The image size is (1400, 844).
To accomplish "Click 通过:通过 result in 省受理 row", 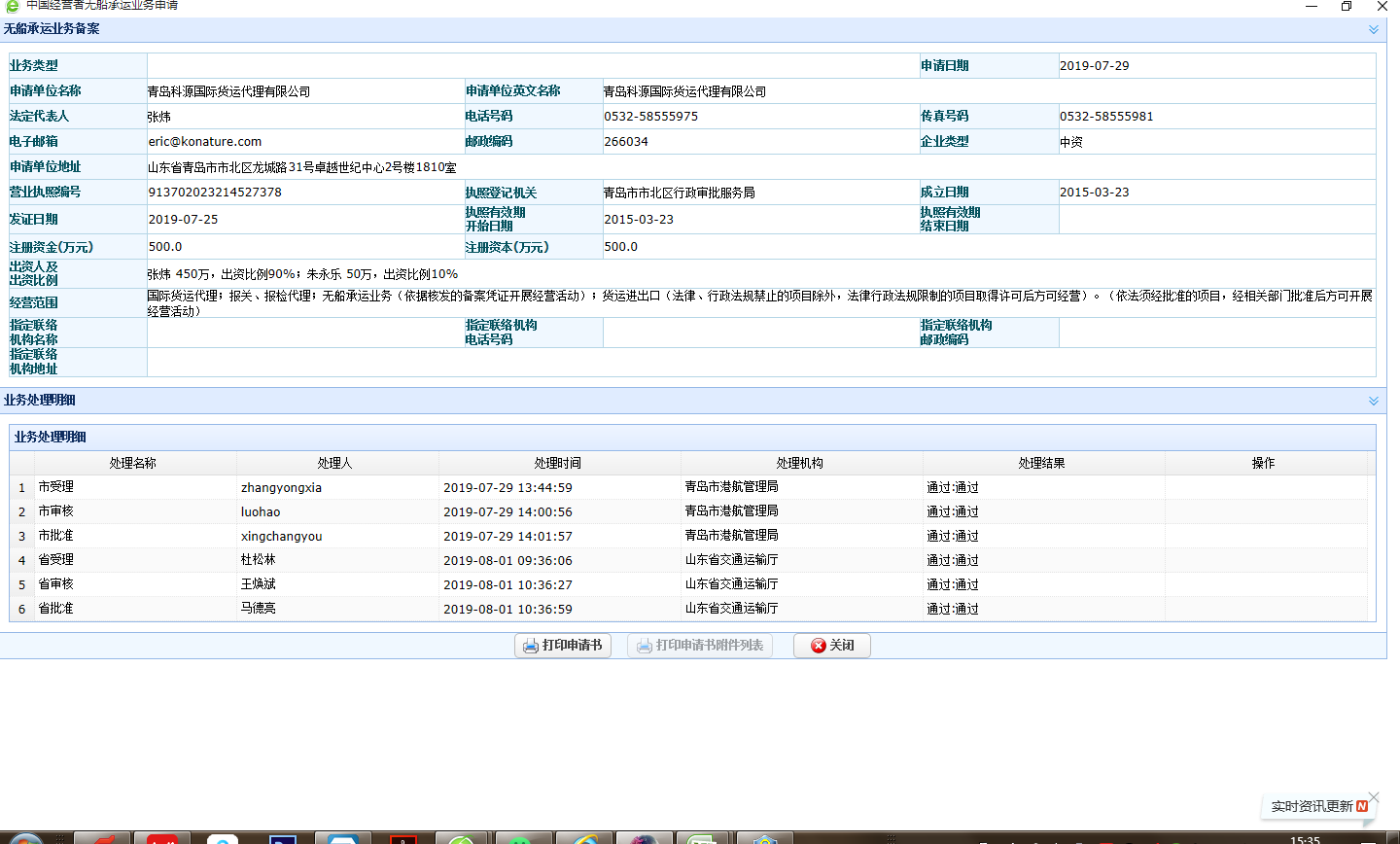I will (x=953, y=560).
